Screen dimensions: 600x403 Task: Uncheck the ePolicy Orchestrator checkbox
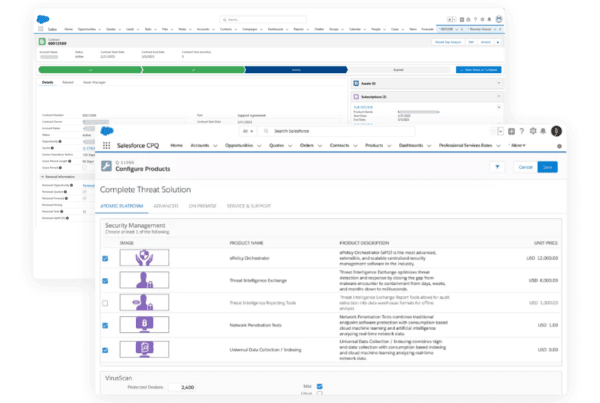tap(105, 259)
